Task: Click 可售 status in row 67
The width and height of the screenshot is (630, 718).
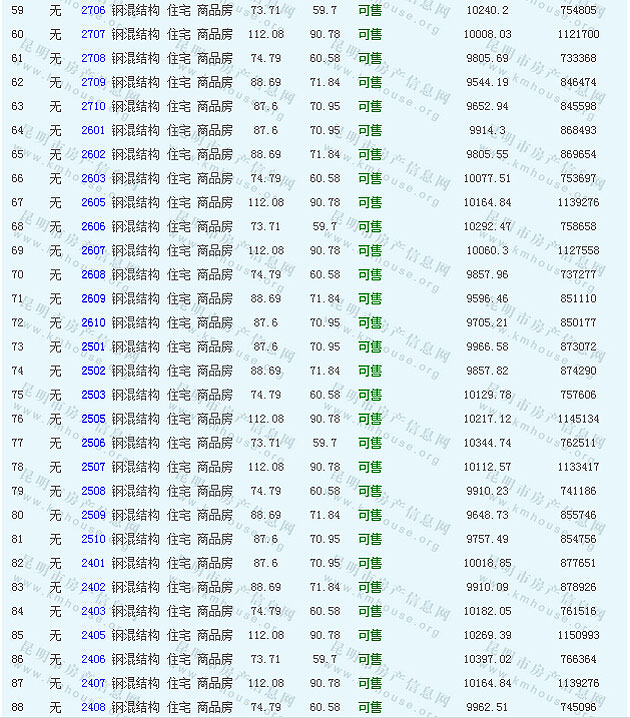Action: click(369, 202)
